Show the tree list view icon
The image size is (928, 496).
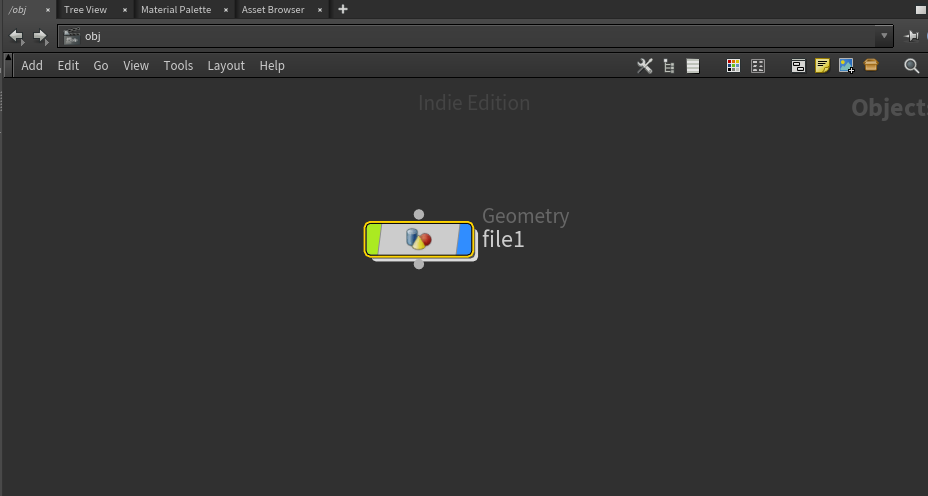click(x=669, y=66)
